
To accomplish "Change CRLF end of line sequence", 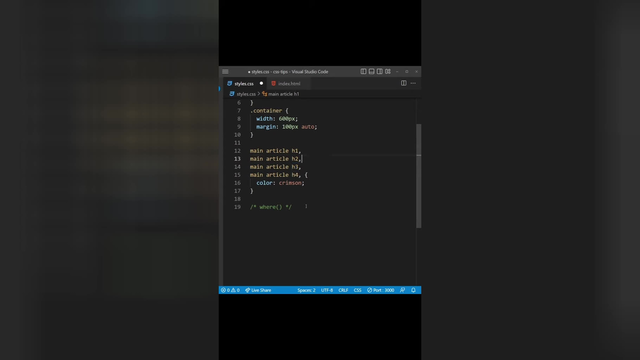I will coord(343,290).
